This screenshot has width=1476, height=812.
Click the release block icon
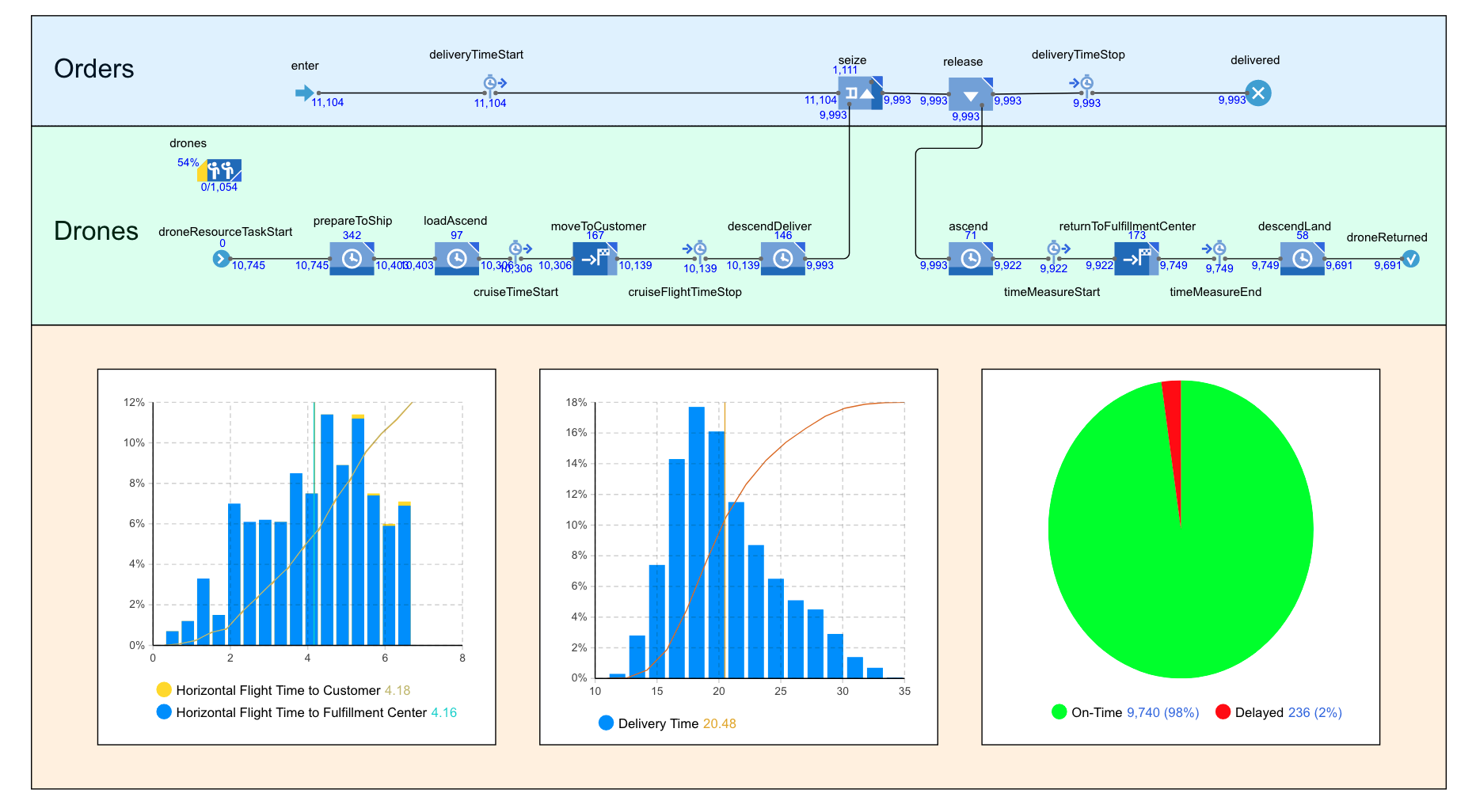click(971, 94)
